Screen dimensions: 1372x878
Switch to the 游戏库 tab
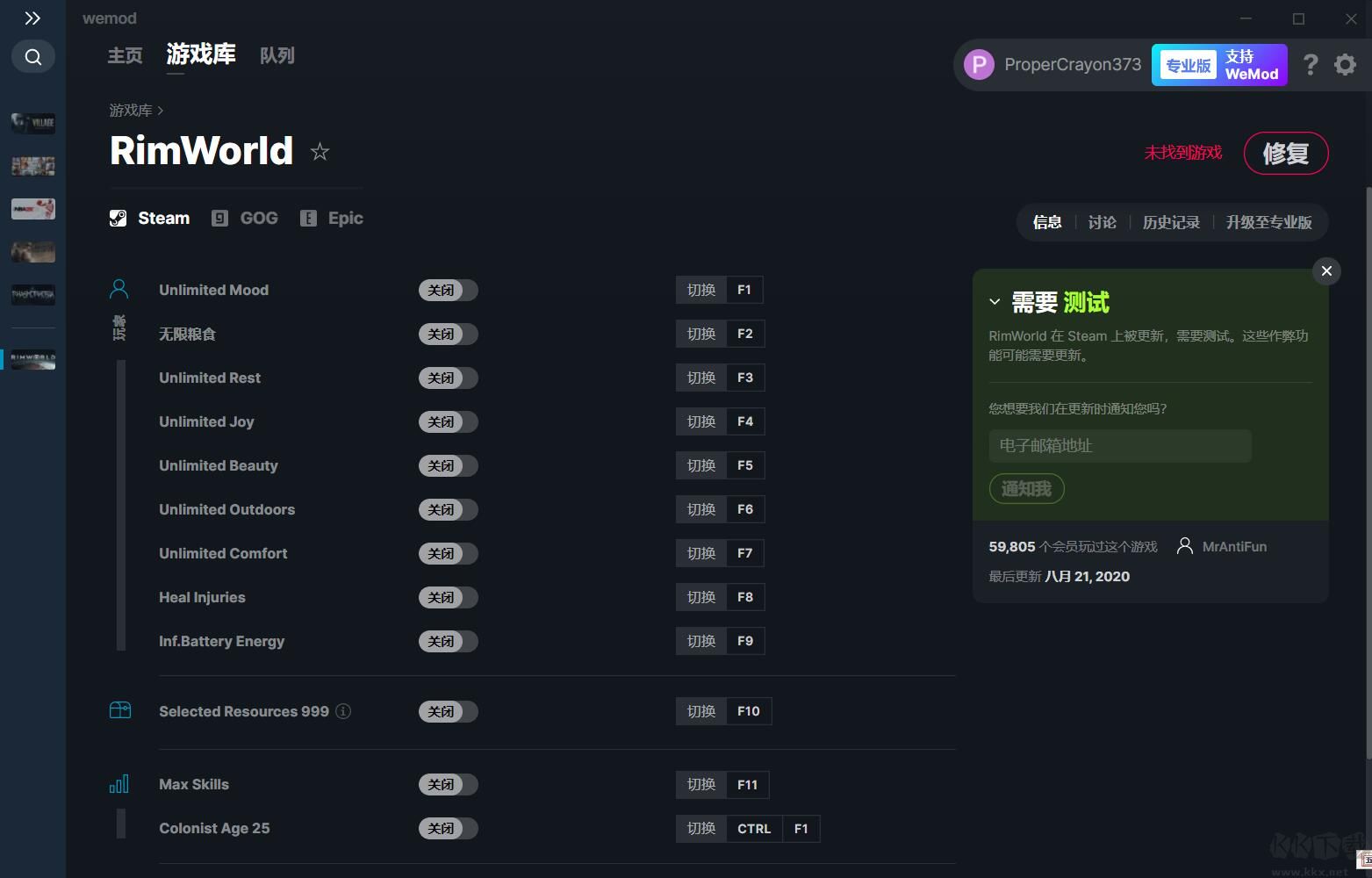(201, 54)
